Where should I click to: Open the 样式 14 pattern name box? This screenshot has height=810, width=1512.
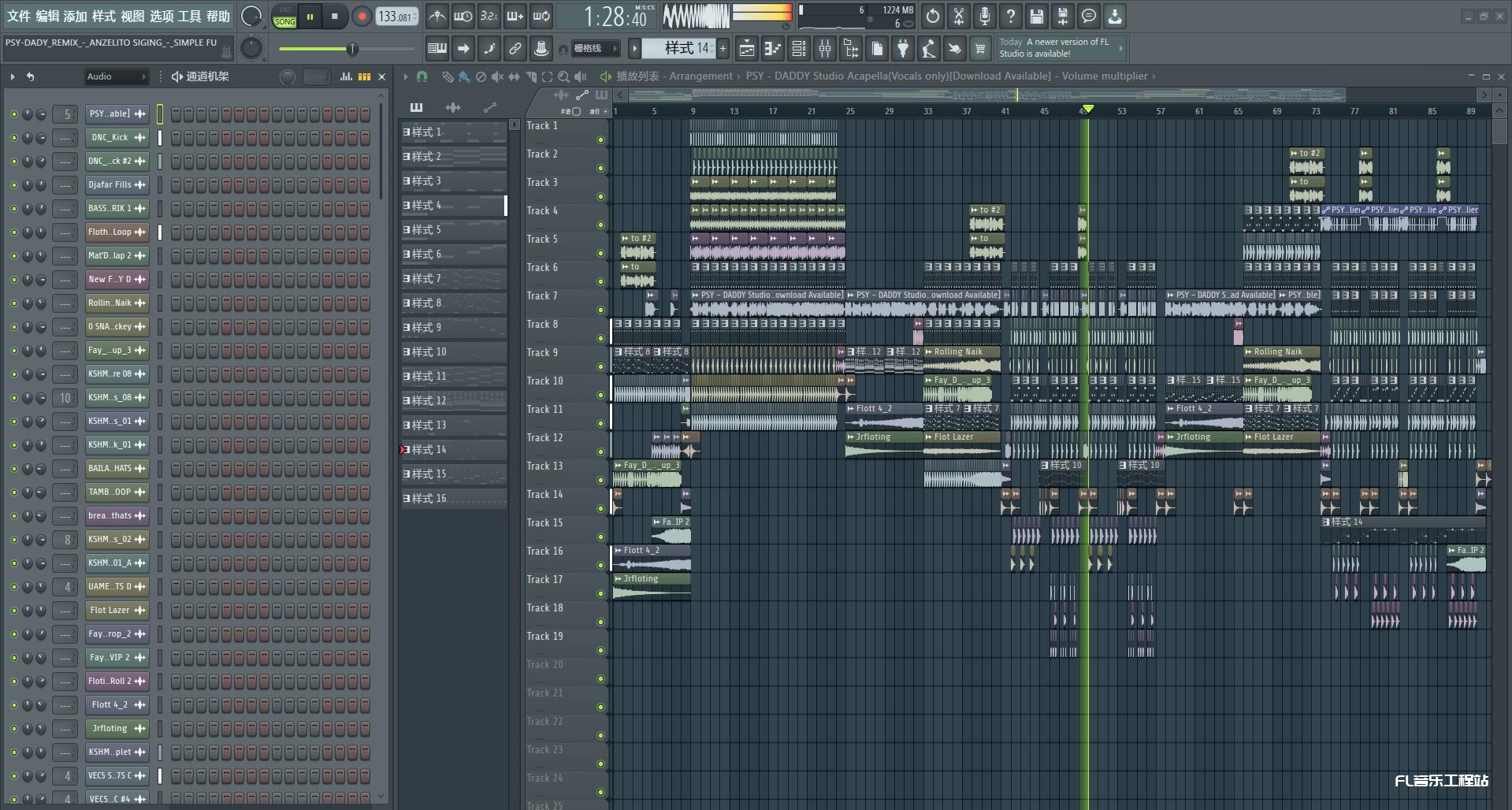coord(678,49)
